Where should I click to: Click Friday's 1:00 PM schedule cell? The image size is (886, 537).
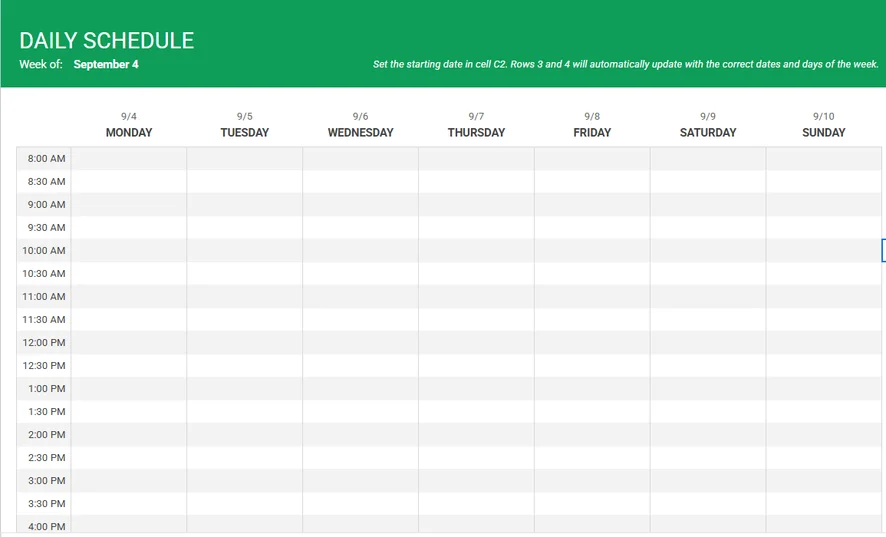pyautogui.click(x=592, y=389)
